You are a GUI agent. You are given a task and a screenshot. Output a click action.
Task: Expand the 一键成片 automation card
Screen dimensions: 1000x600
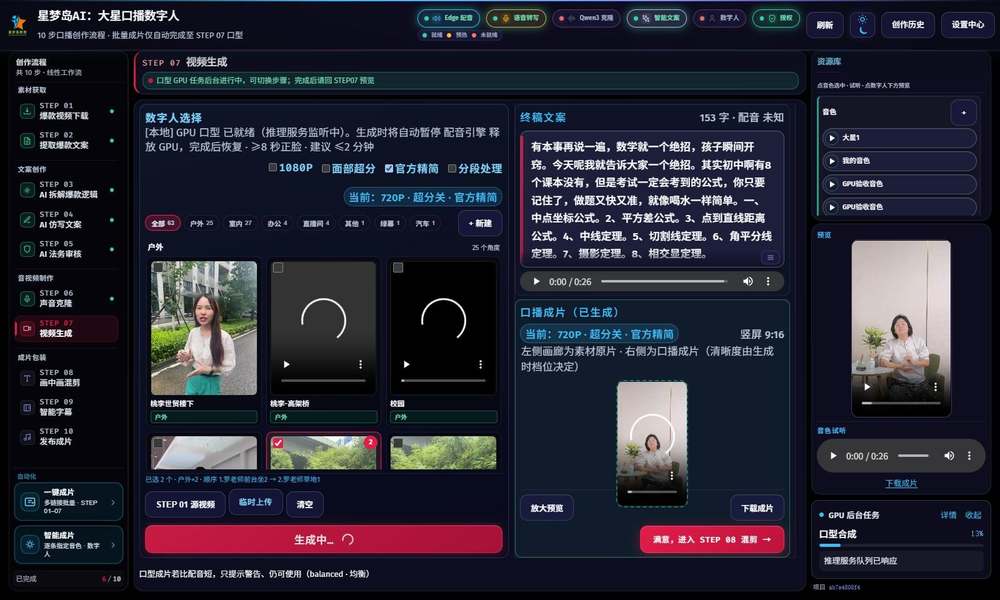(68, 502)
